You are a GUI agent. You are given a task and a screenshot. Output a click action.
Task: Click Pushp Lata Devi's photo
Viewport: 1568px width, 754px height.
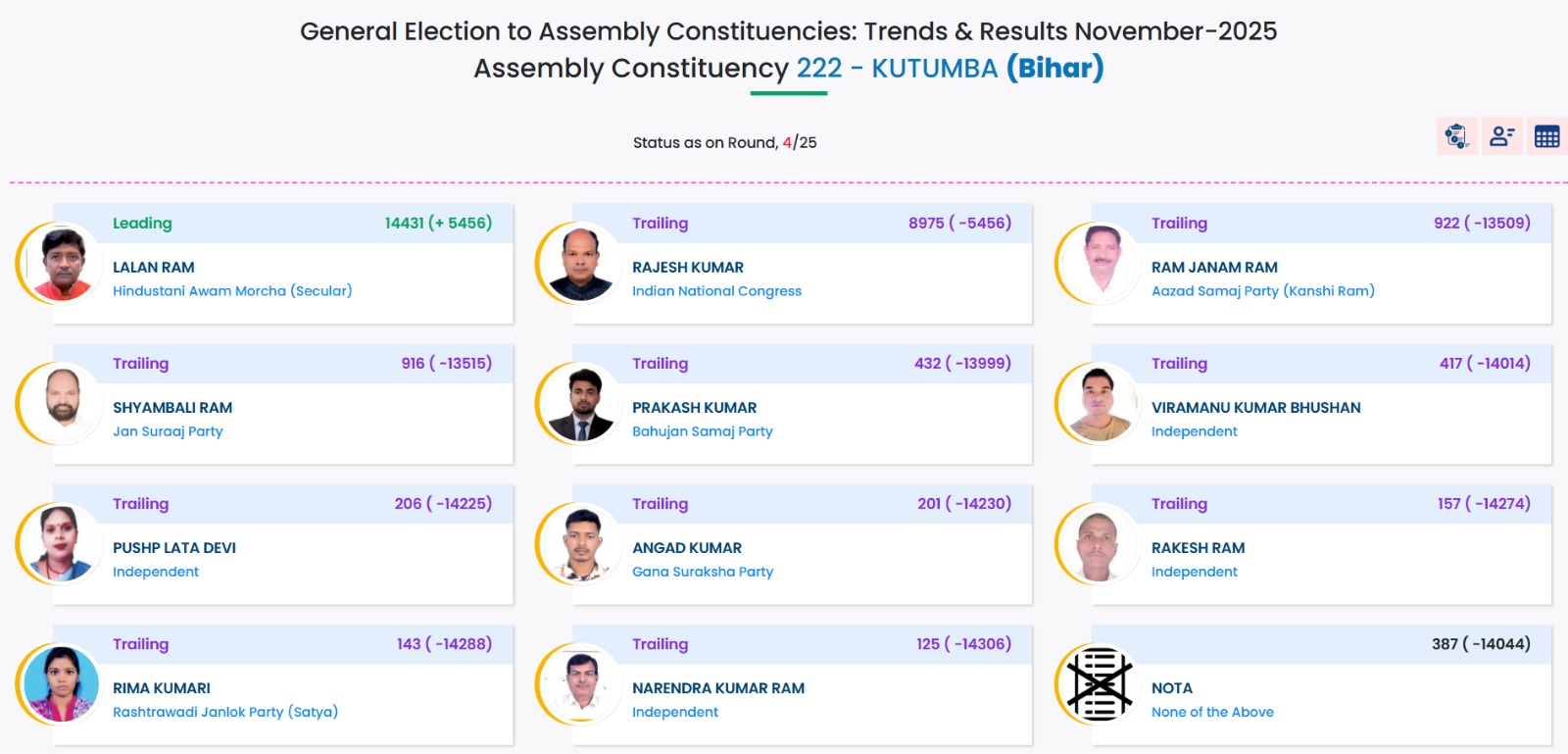pyautogui.click(x=62, y=543)
